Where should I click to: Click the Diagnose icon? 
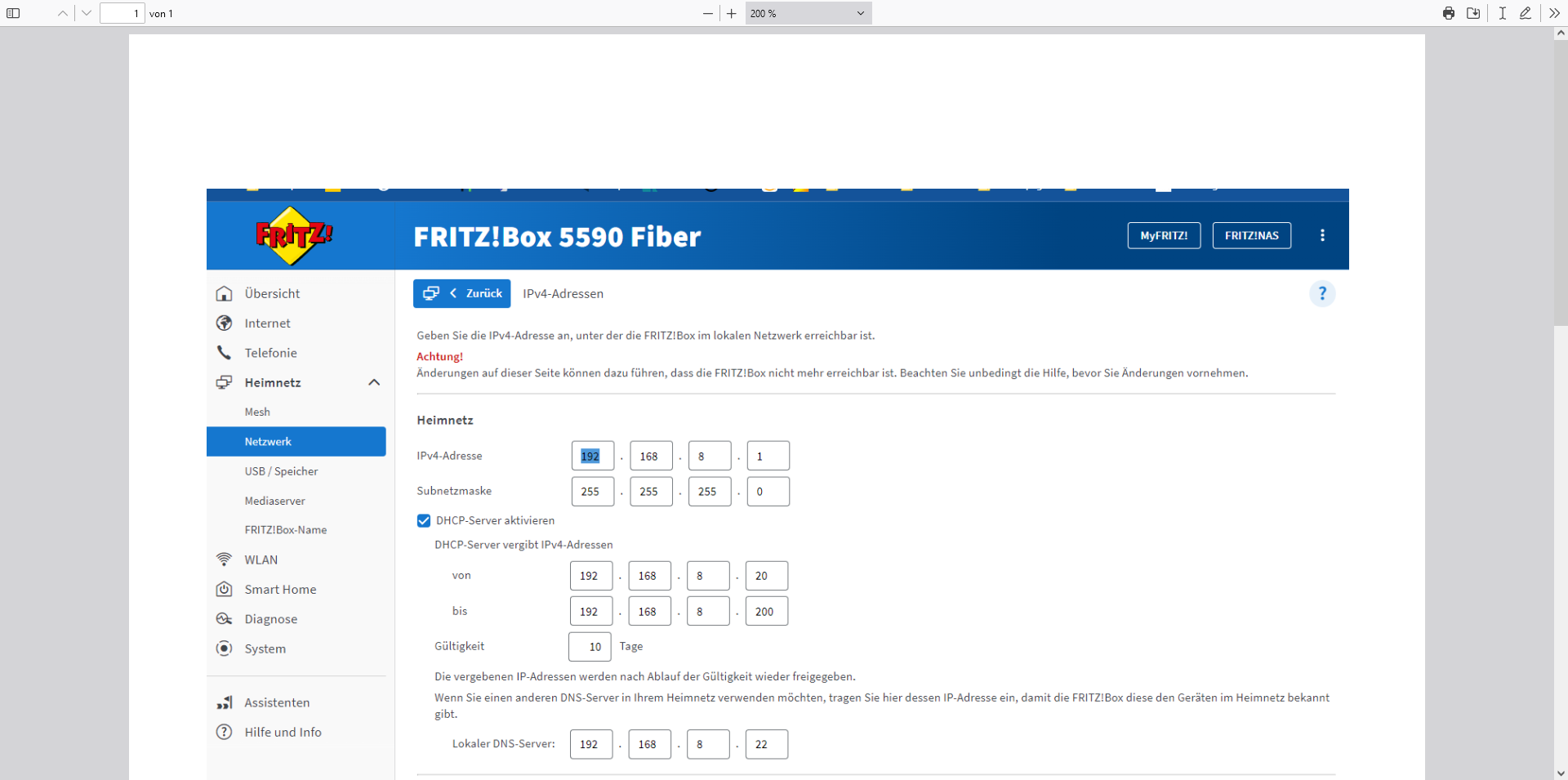224,619
